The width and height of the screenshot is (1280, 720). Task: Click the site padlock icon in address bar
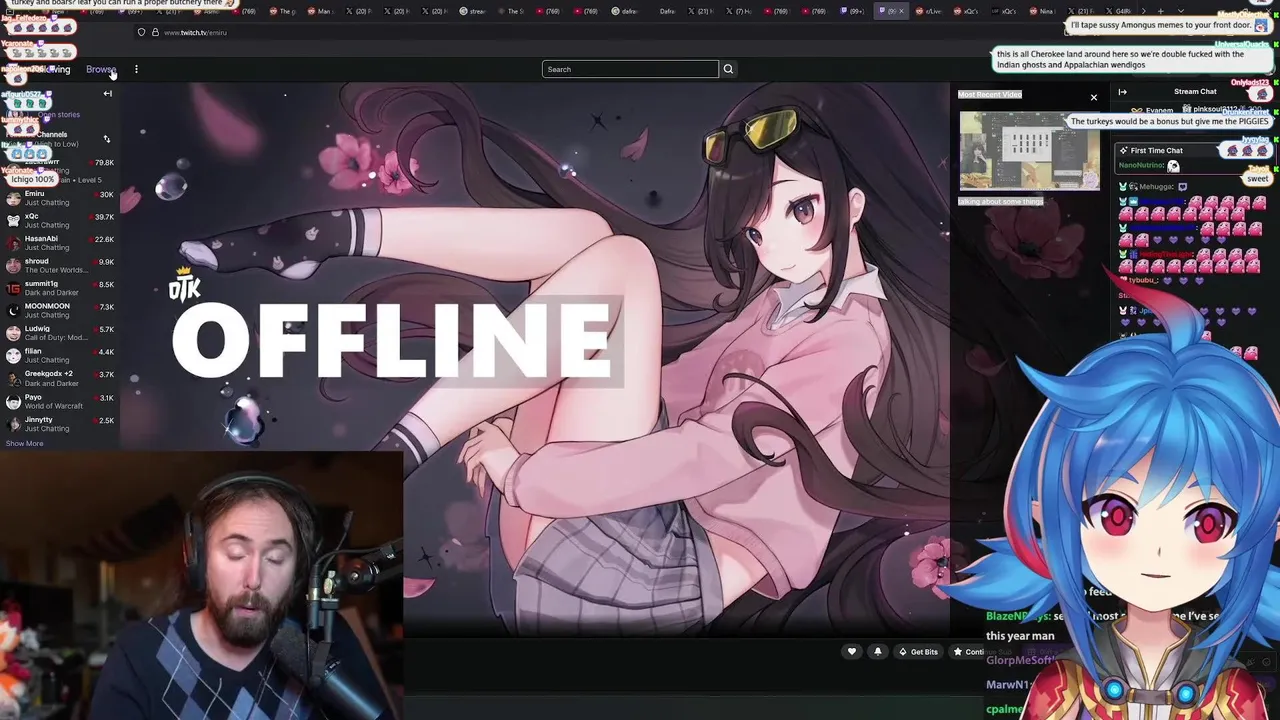(x=155, y=32)
